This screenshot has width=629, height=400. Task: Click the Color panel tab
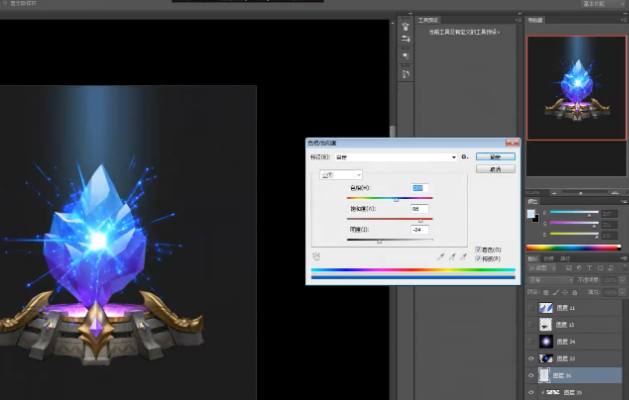click(533, 201)
